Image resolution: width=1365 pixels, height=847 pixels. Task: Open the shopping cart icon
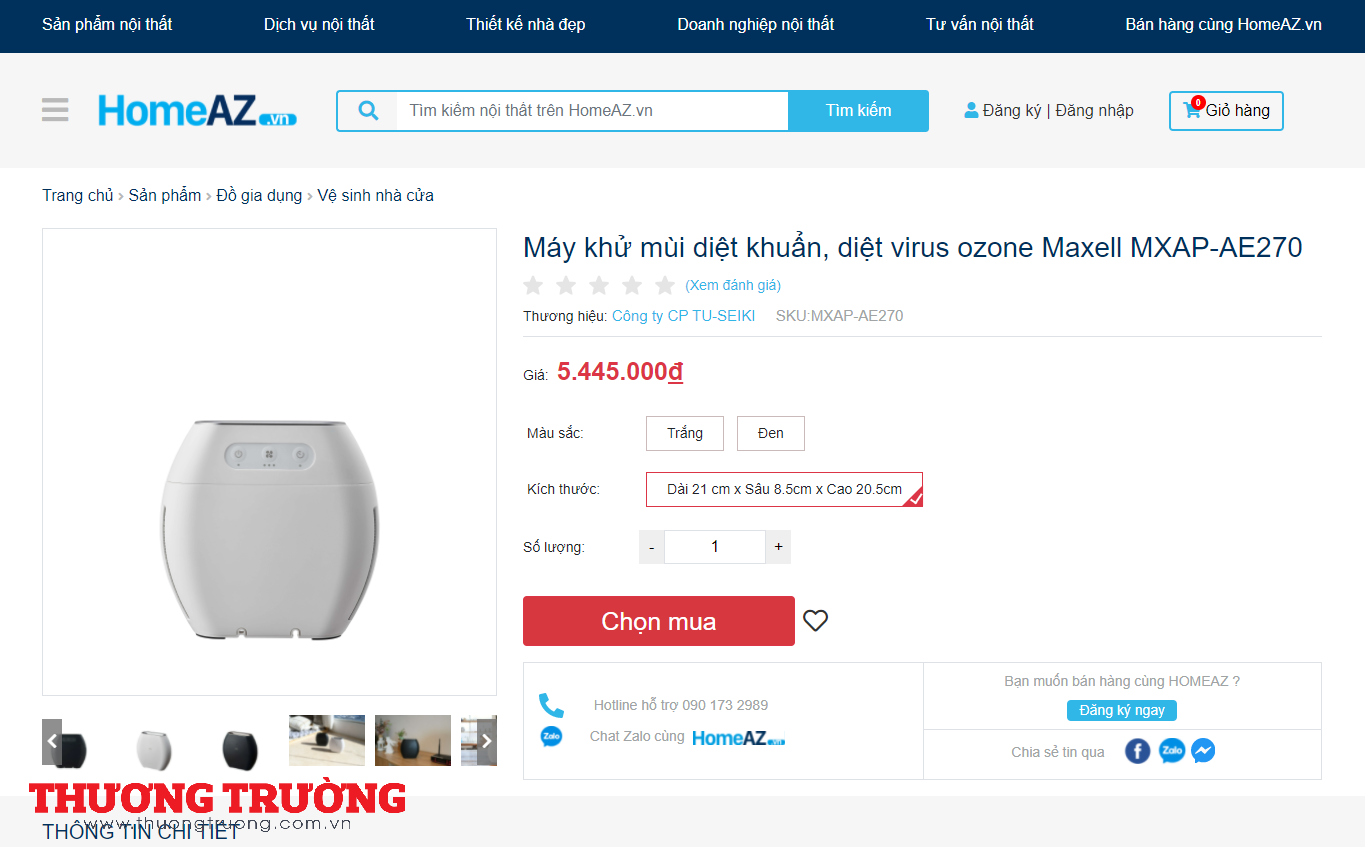point(1192,110)
